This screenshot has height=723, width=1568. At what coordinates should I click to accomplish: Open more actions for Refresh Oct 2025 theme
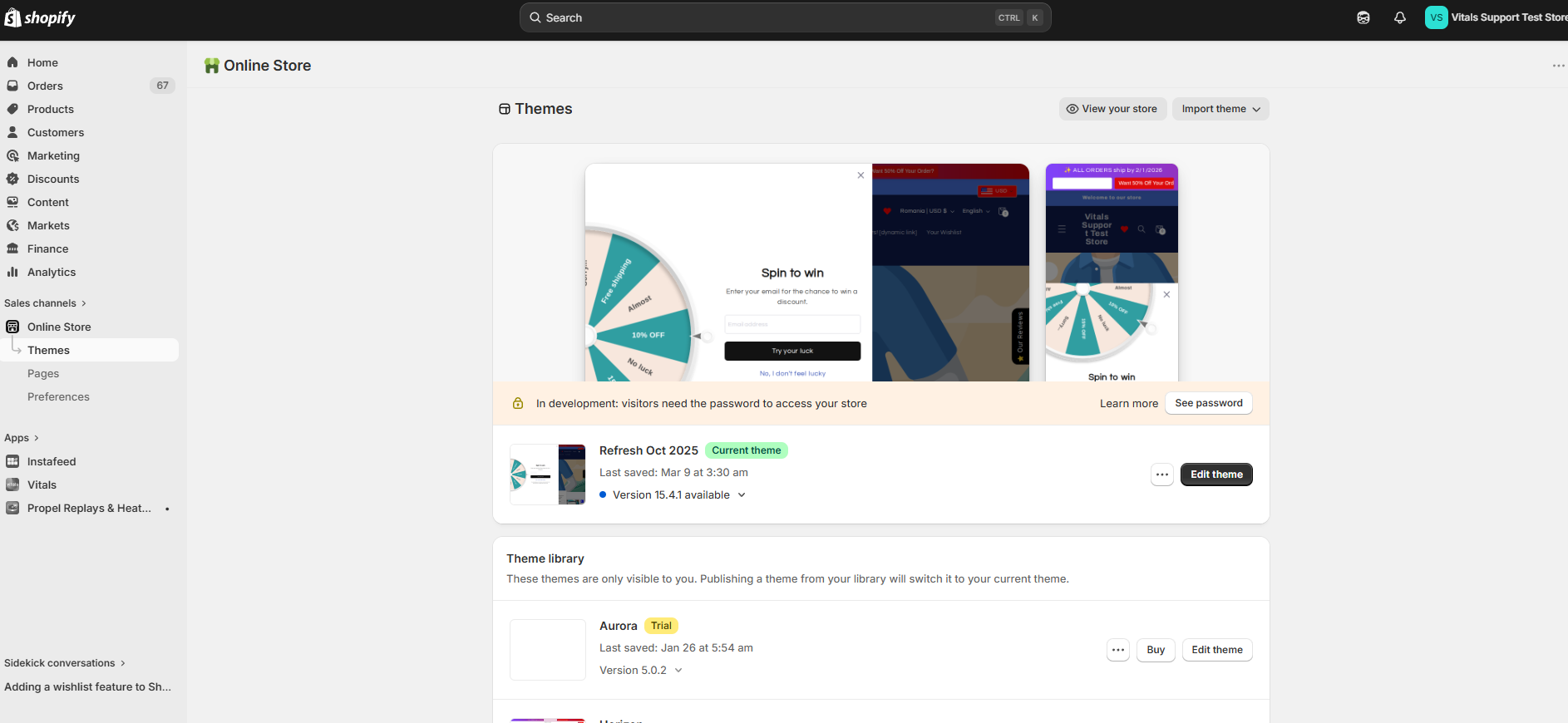coord(1162,475)
